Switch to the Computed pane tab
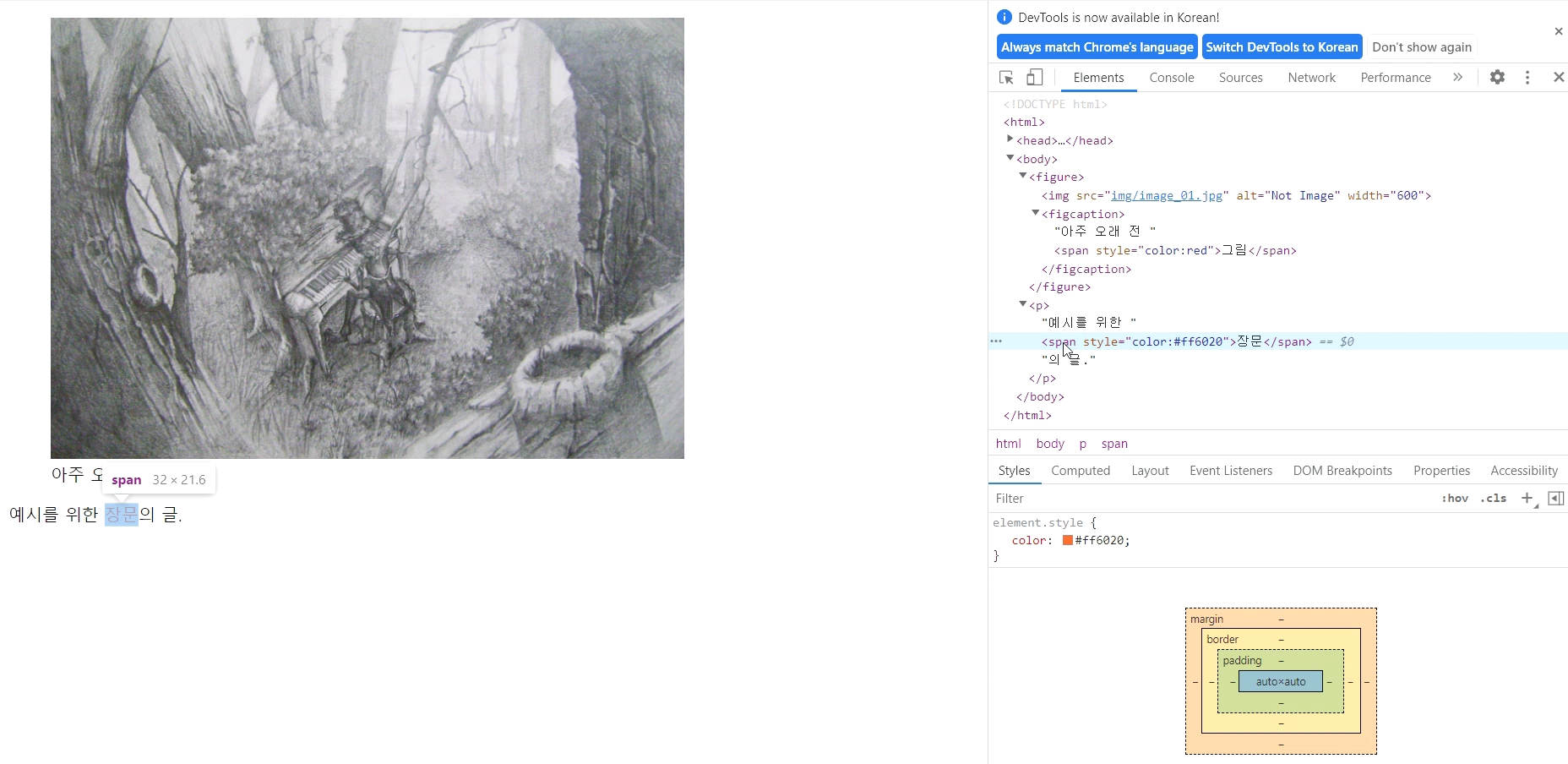 [x=1081, y=471]
